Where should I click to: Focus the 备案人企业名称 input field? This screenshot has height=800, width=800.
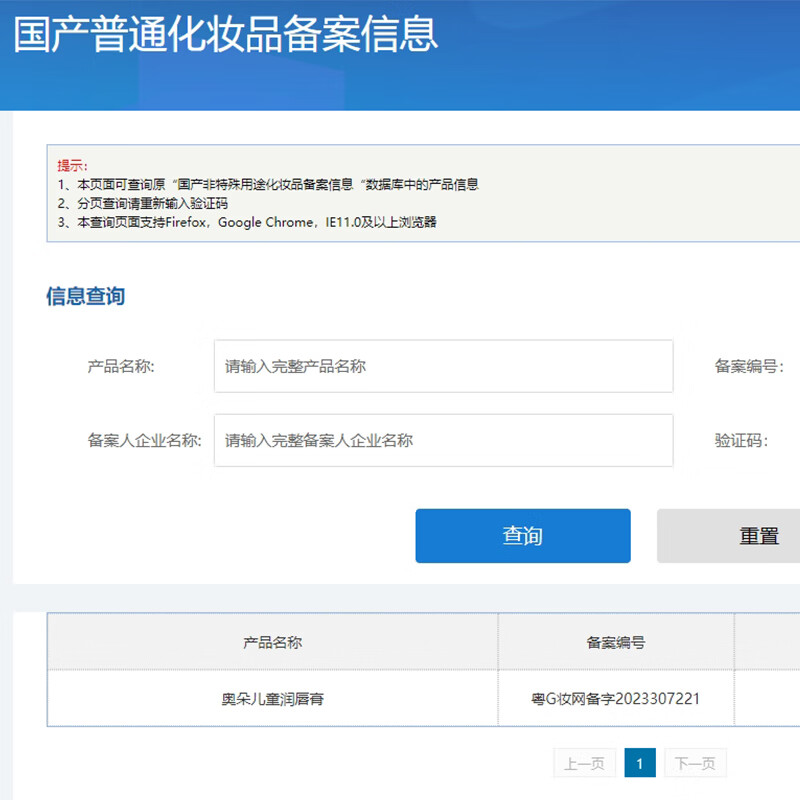(443, 440)
